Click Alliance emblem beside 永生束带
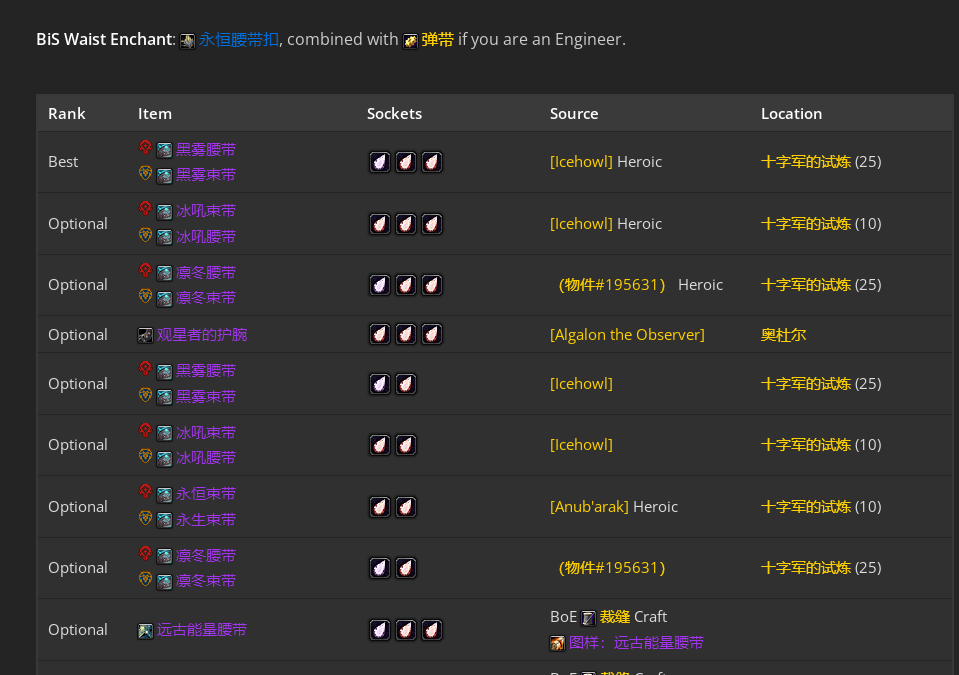The image size is (959, 675). tap(145, 518)
